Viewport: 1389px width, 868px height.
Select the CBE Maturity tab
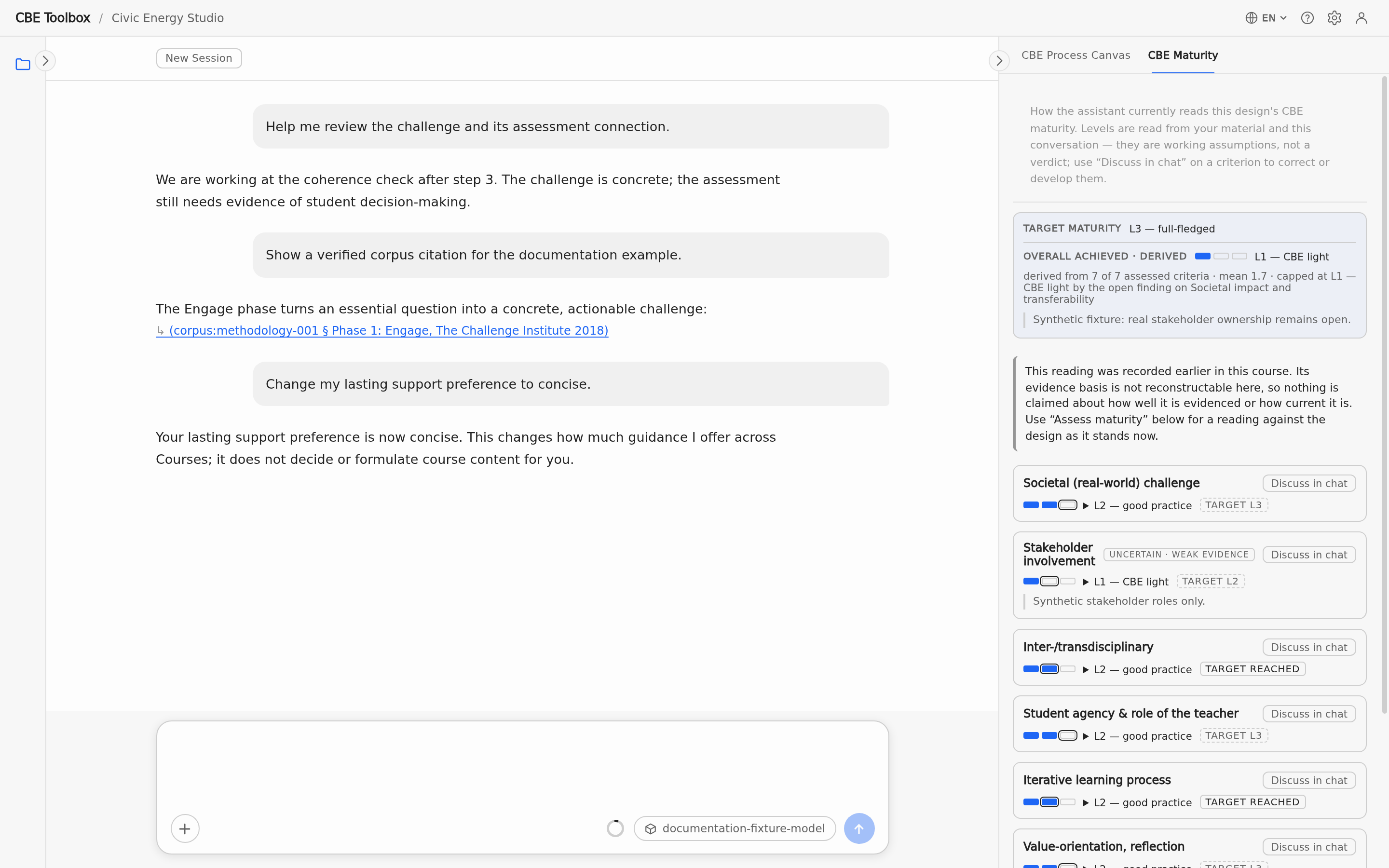(1183, 55)
